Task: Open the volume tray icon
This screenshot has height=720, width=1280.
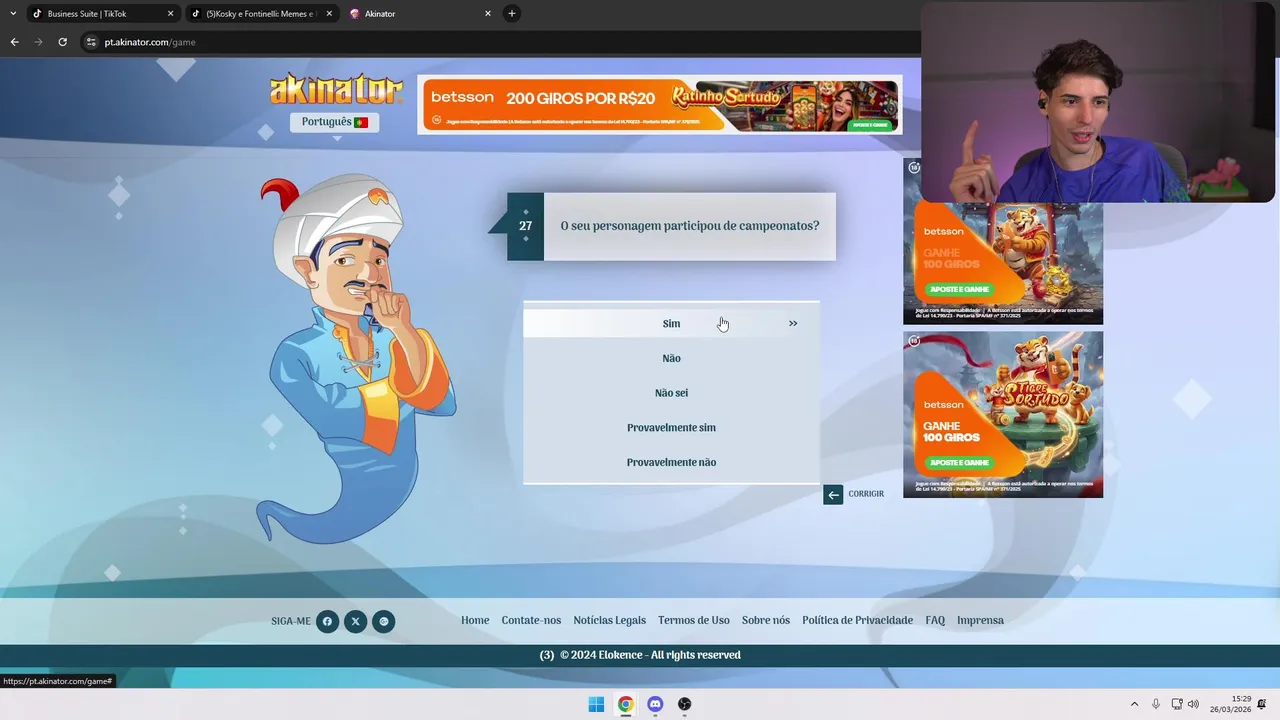Action: [1193, 704]
